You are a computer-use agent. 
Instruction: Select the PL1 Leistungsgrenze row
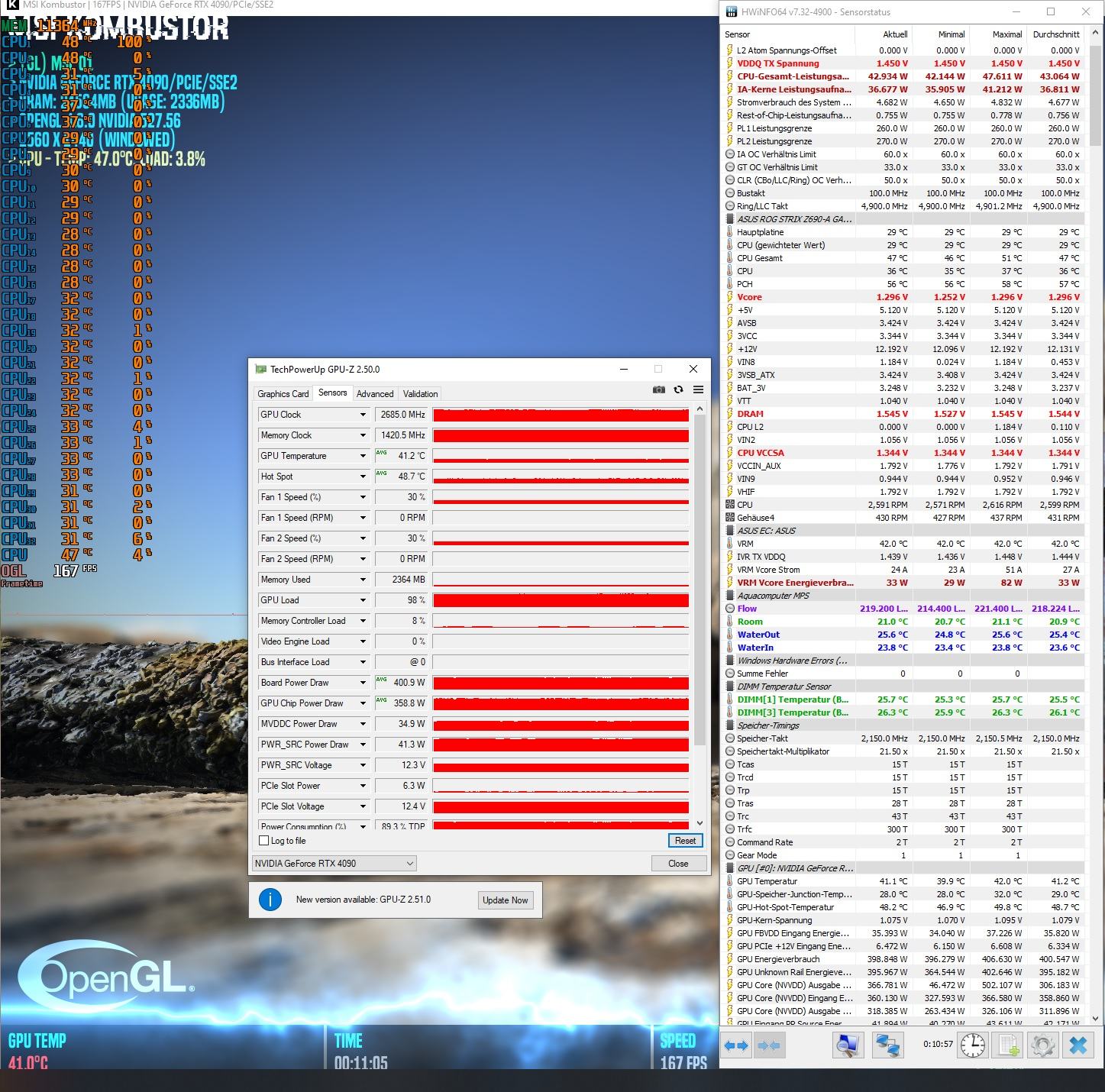click(903, 128)
